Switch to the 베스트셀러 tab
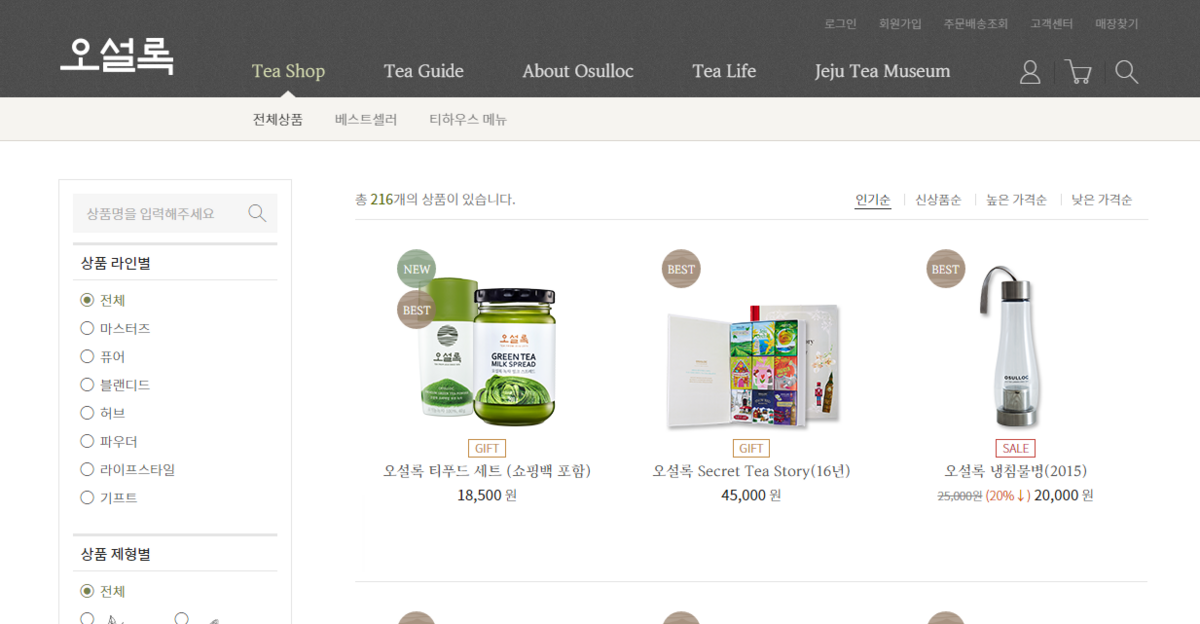The height and width of the screenshot is (624, 1200). 366,119
